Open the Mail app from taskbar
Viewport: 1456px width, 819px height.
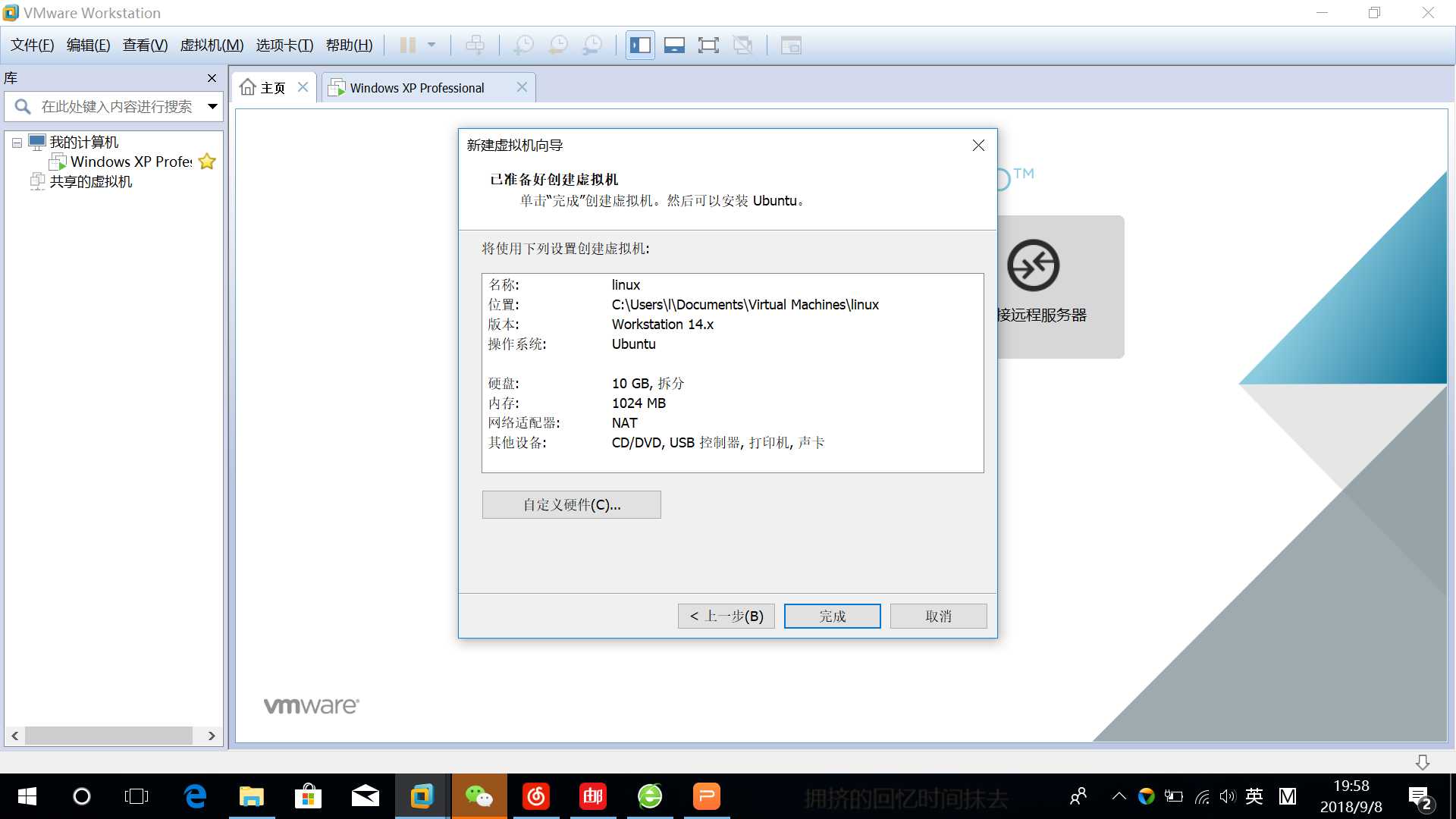[x=366, y=796]
